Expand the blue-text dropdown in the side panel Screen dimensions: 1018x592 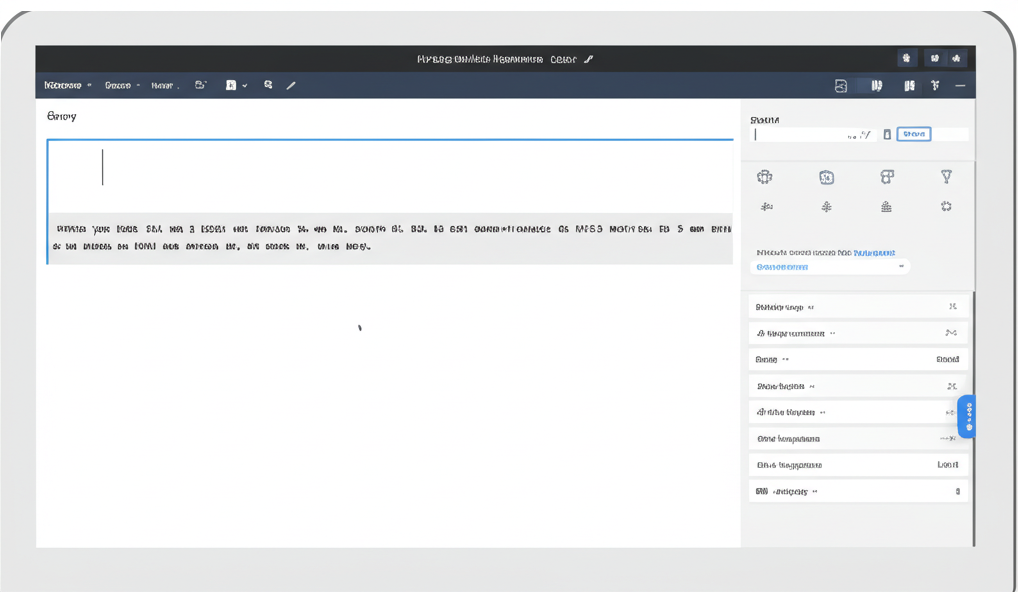832,267
